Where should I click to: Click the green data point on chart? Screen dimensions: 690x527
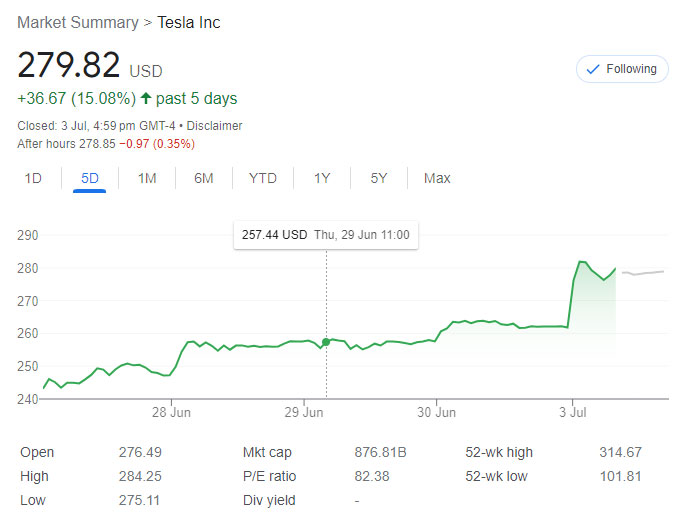(x=326, y=342)
